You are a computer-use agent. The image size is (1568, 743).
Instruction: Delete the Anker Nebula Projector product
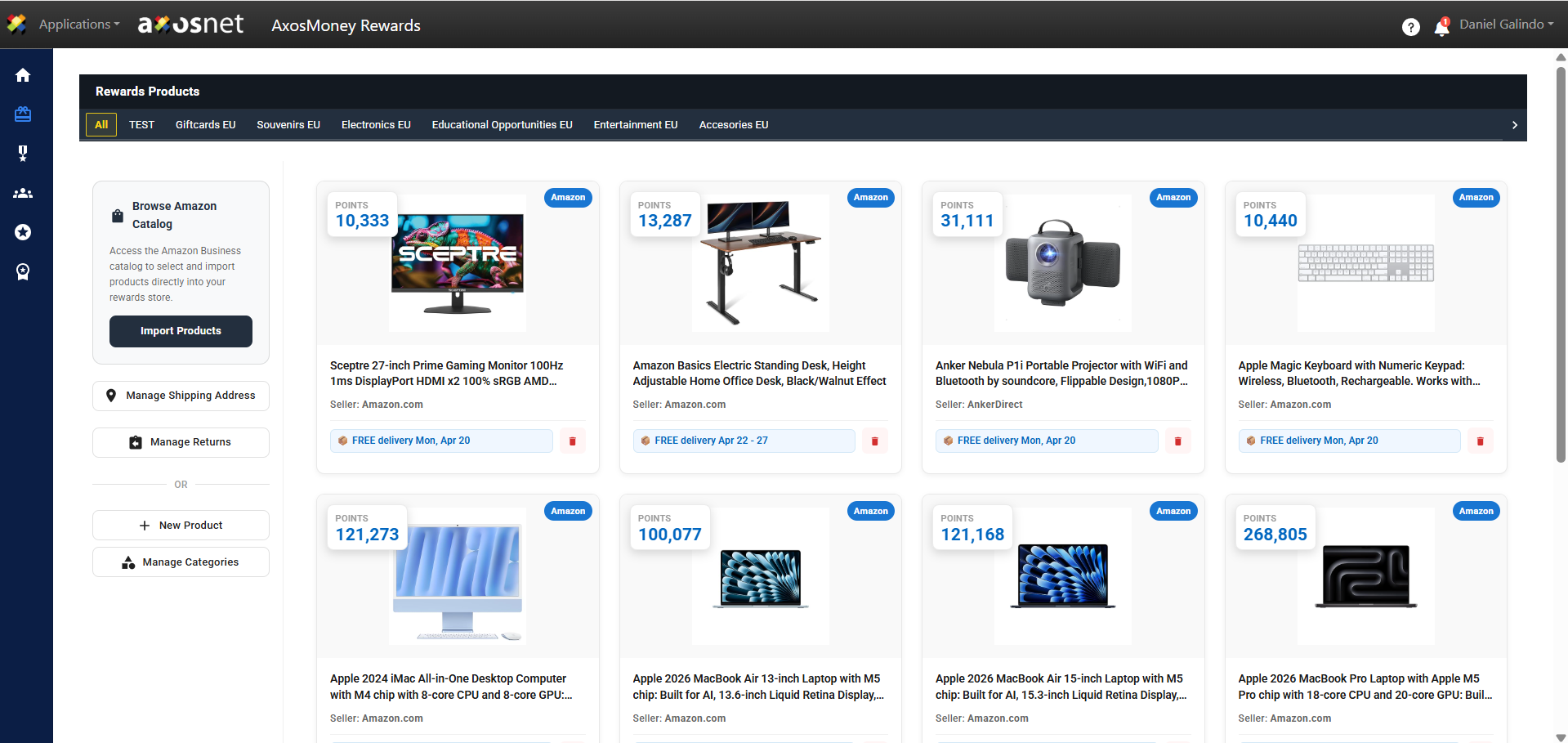coord(1177,441)
